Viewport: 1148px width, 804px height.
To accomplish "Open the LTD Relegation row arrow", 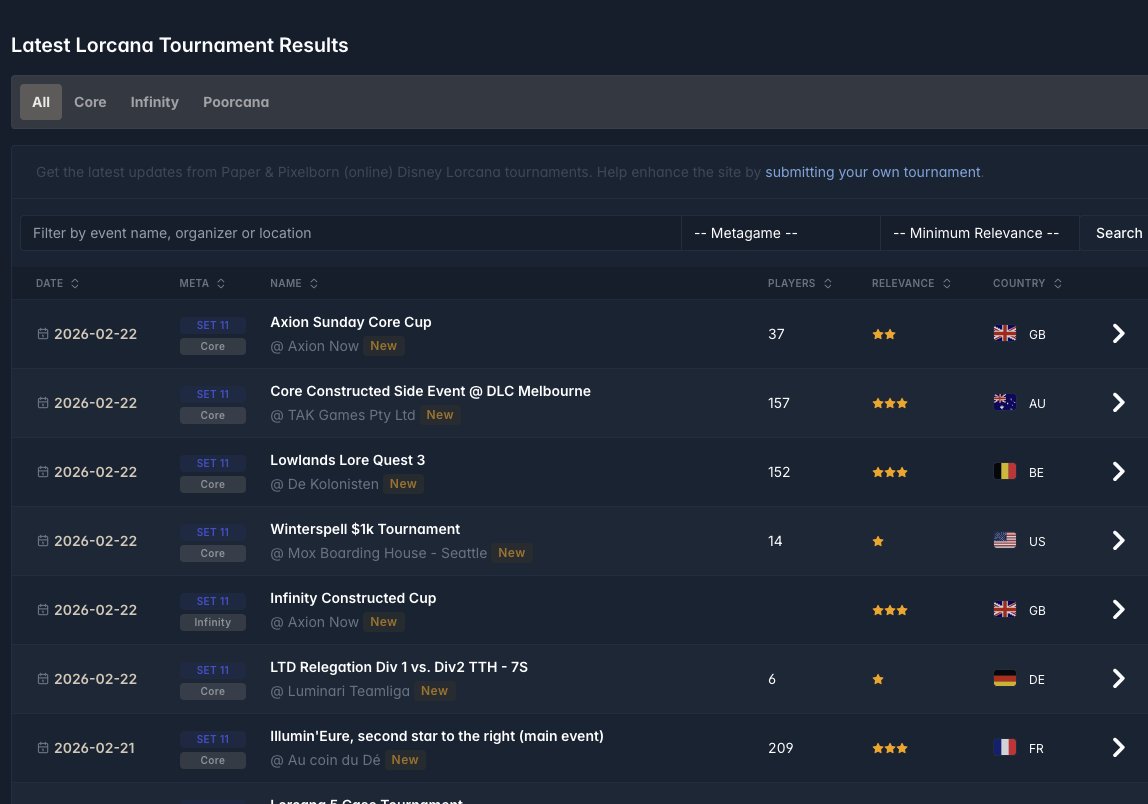I will point(1118,679).
